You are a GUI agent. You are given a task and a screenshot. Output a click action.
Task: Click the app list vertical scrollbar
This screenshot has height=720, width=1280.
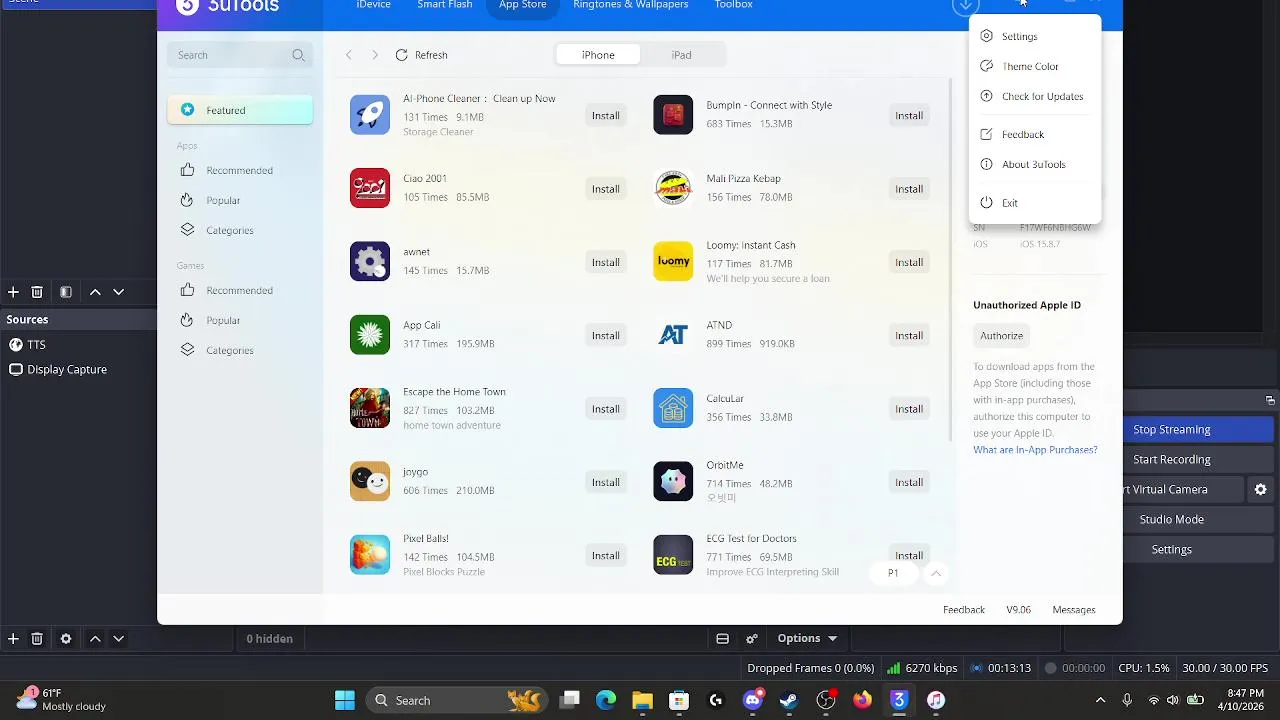pyautogui.click(x=951, y=260)
